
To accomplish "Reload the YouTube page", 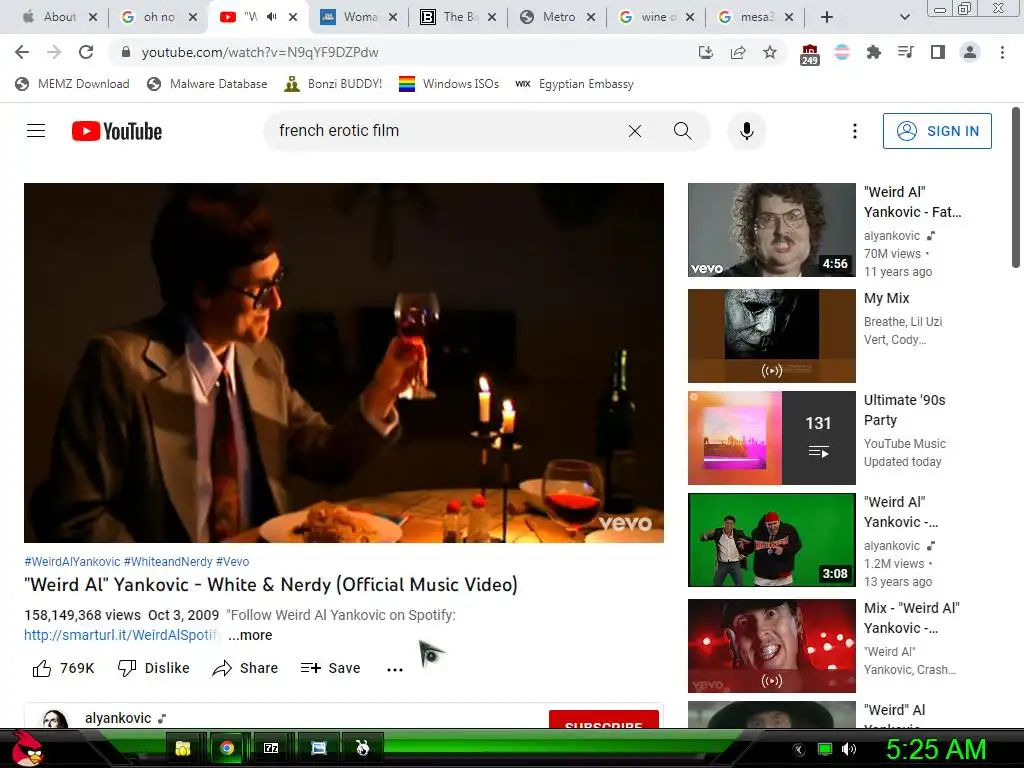I will pyautogui.click(x=86, y=52).
